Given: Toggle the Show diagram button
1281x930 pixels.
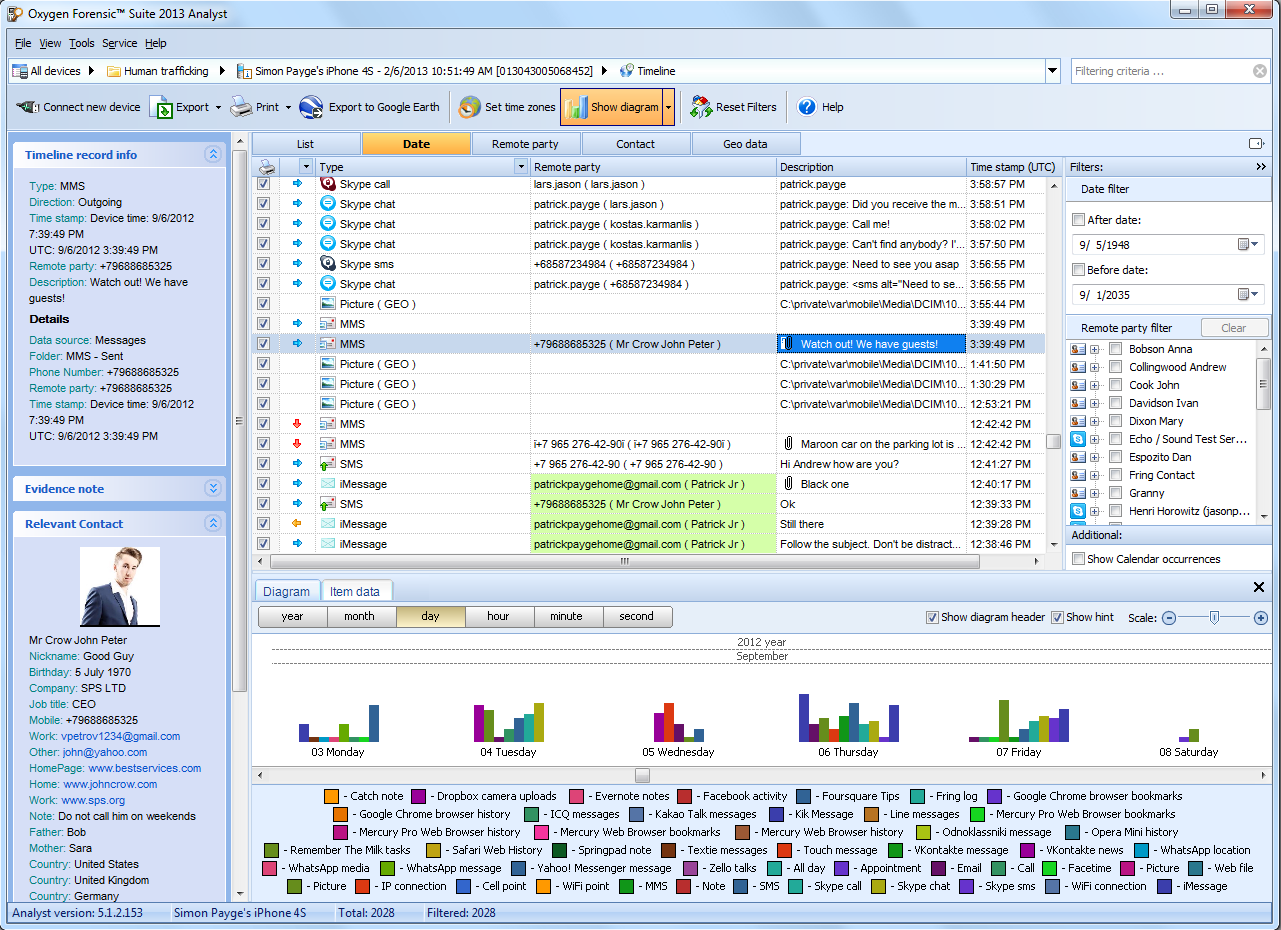Looking at the screenshot, I should click(x=611, y=107).
